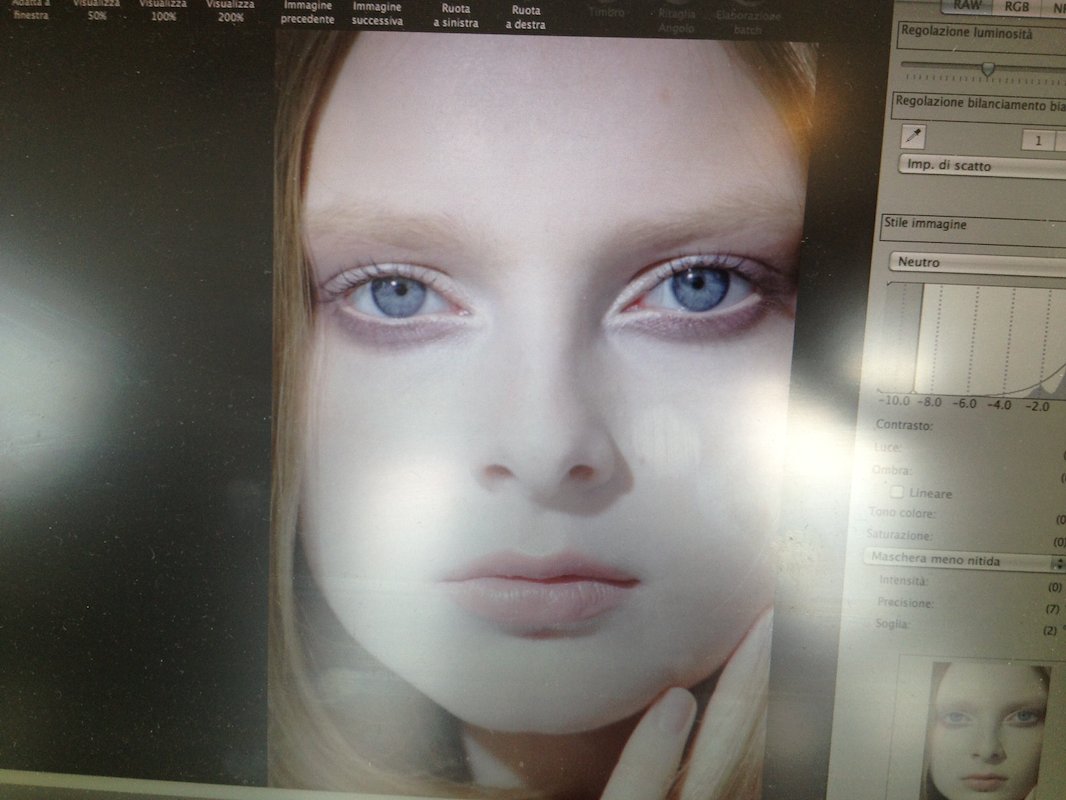Click the Tono colore label
Screen dimensions: 1066x800
pyautogui.click(x=902, y=512)
